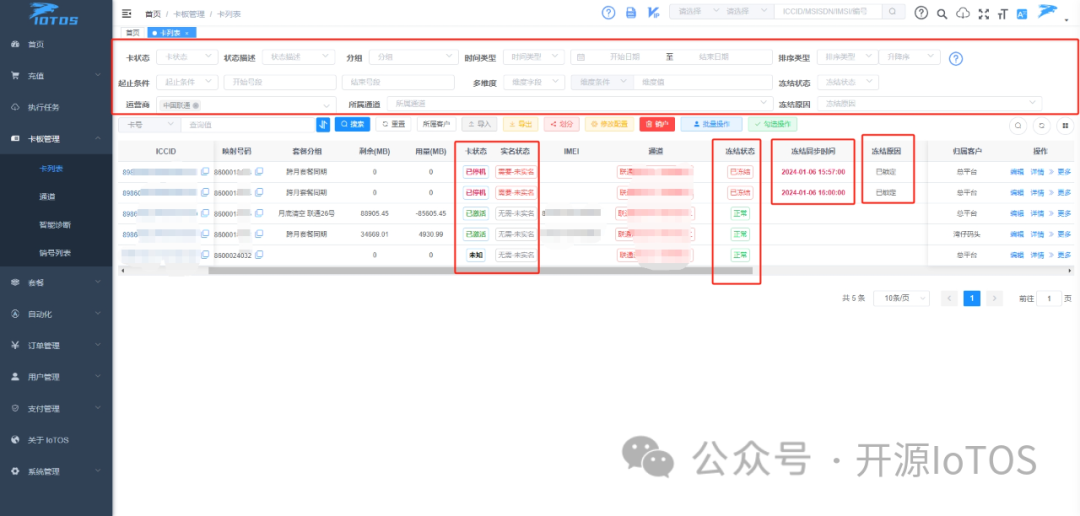Viewport: 1080px width, 516px height.
Task: Open the 卡状态 filter dropdown
Action: pos(187,57)
